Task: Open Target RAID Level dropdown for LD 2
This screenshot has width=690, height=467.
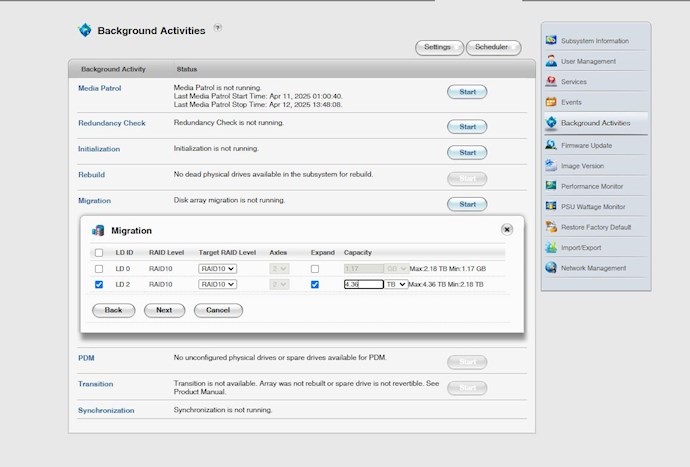Action: (x=217, y=284)
